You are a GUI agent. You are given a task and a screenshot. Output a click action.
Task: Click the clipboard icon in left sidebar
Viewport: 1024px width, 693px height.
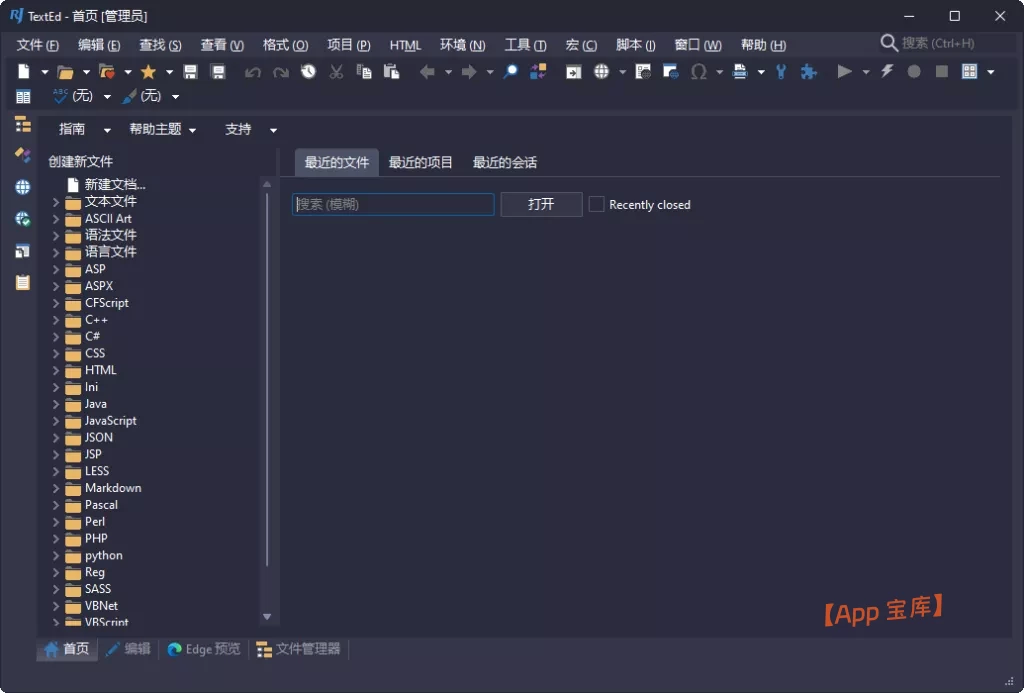[22, 283]
